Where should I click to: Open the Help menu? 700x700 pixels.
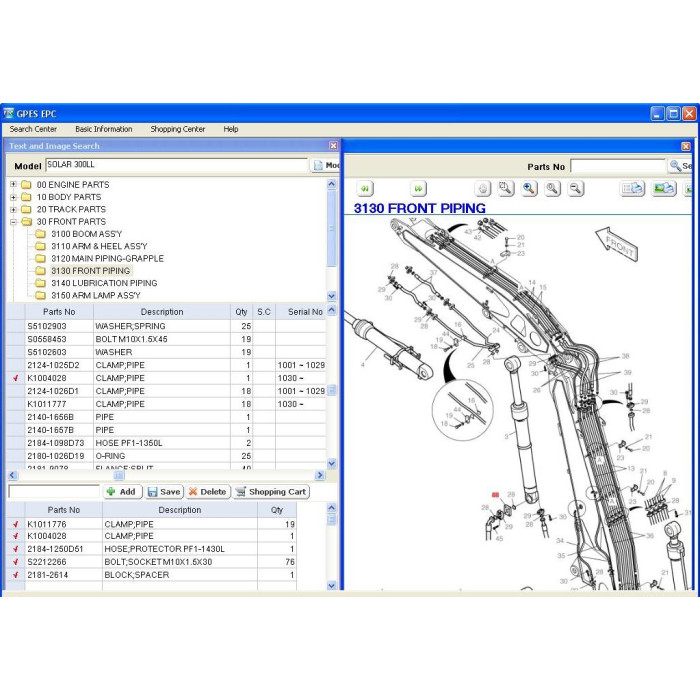point(231,129)
